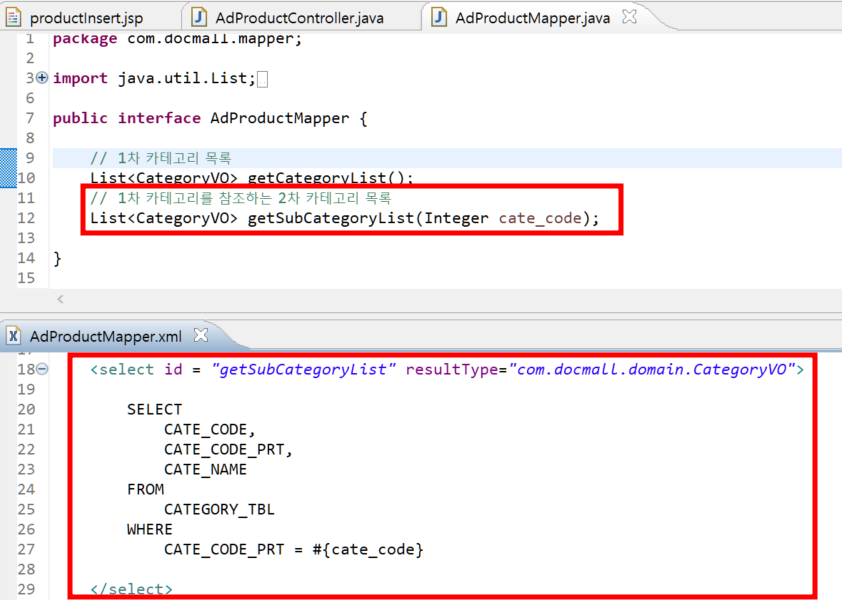The height and width of the screenshot is (600, 842).
Task: Click the collapsed imports placeholder box after List;
Action: pyautogui.click(x=263, y=79)
